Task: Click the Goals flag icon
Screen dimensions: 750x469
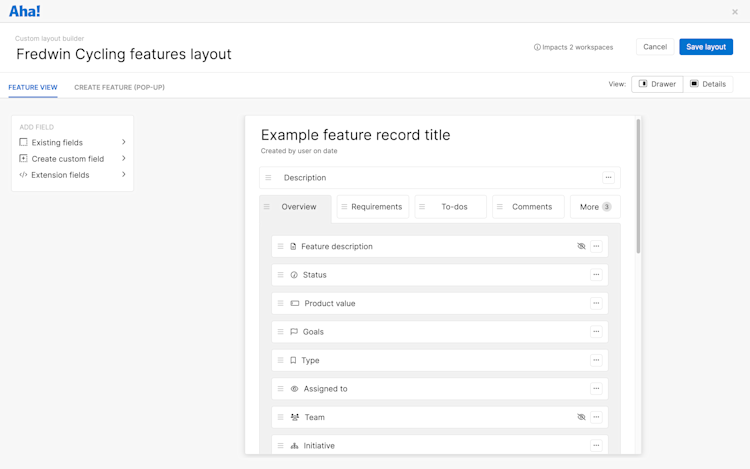Action: pyautogui.click(x=294, y=332)
